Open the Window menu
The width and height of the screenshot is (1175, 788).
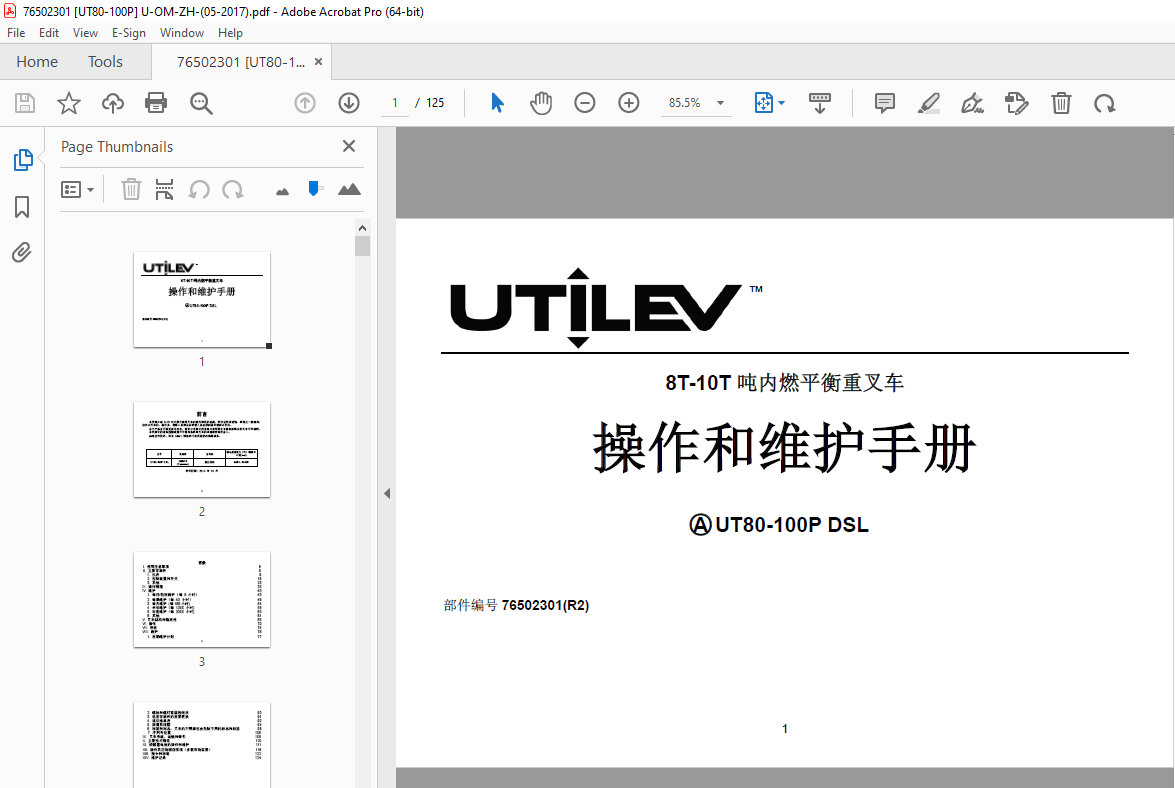[x=181, y=33]
